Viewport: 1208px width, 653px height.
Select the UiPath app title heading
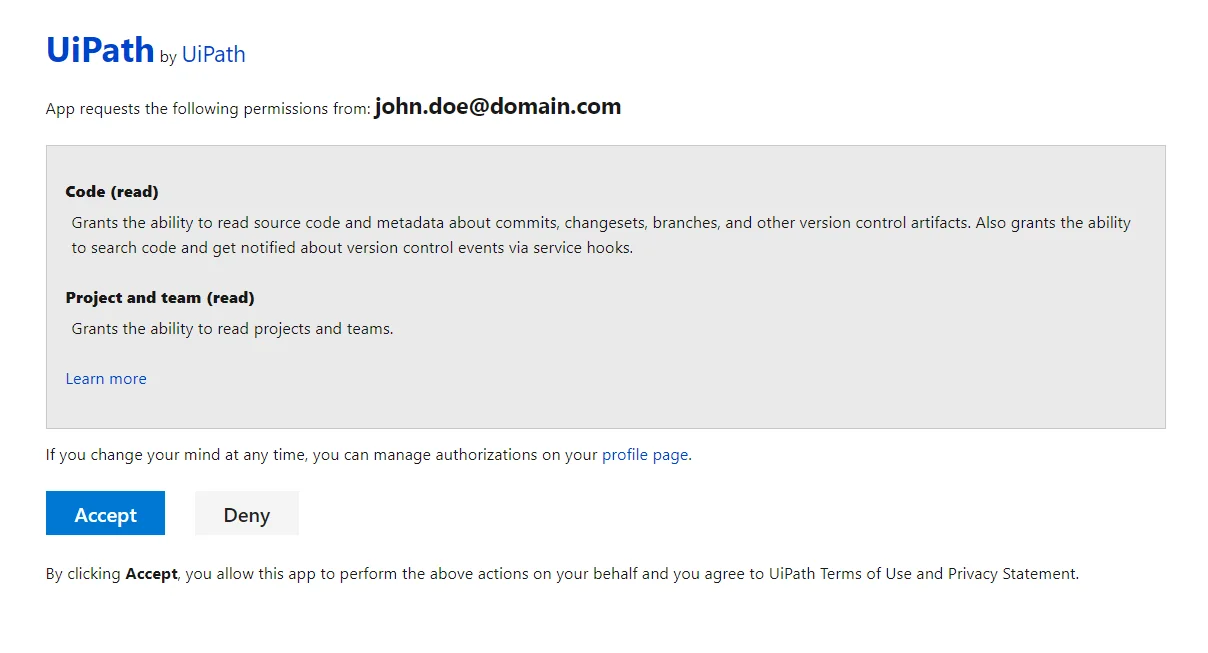click(x=99, y=50)
